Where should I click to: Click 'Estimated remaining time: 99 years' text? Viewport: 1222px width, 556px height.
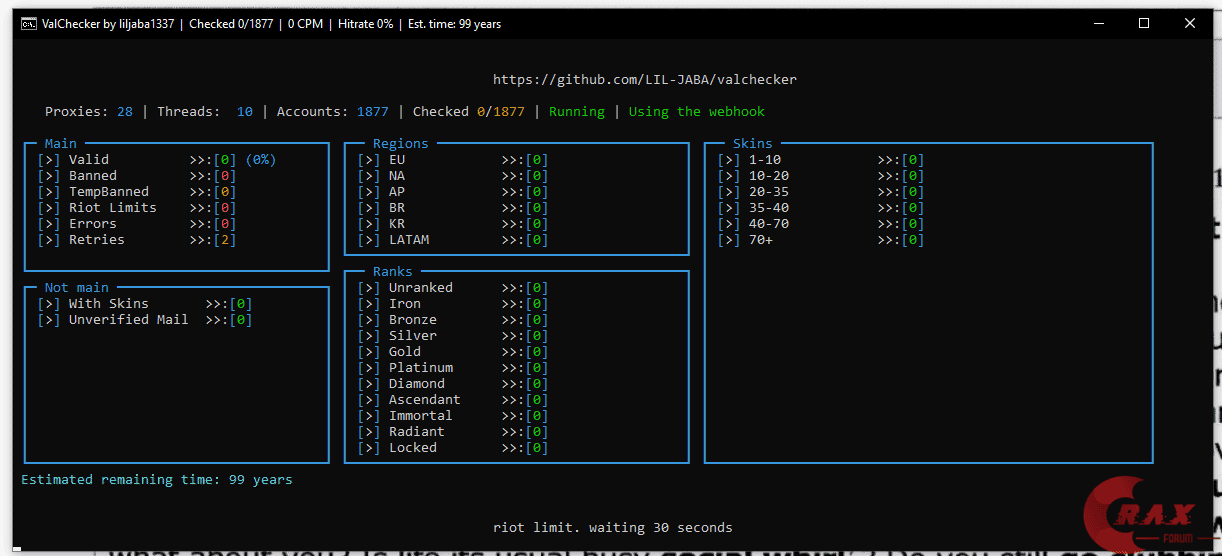157,479
